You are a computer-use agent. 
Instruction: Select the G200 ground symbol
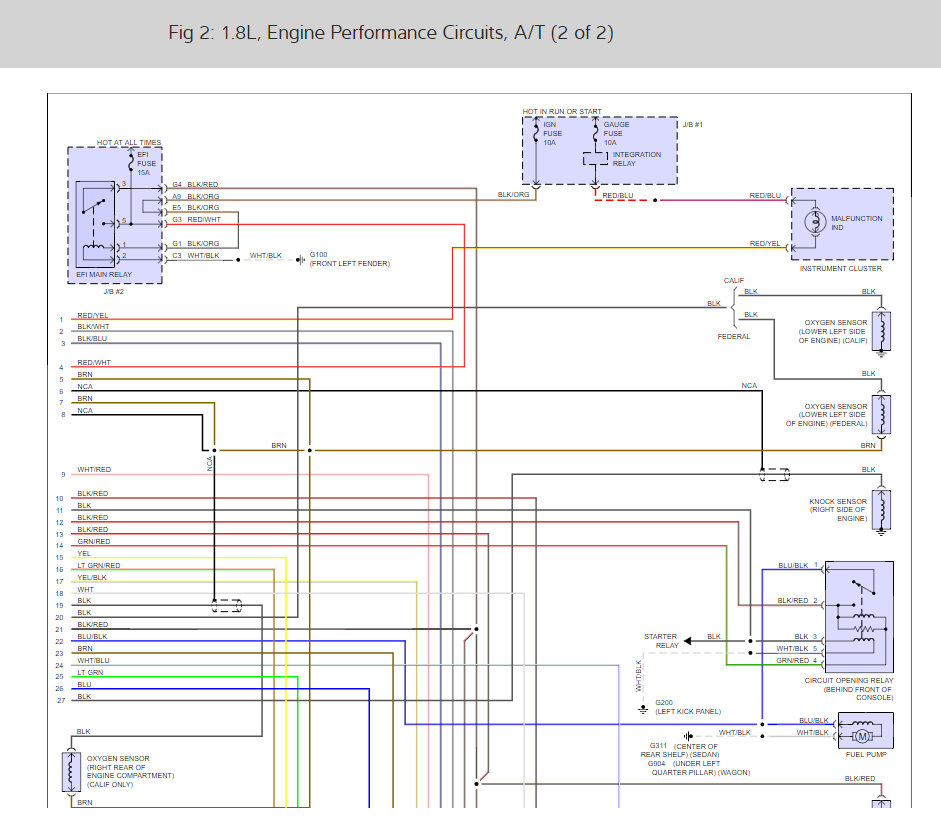click(643, 710)
